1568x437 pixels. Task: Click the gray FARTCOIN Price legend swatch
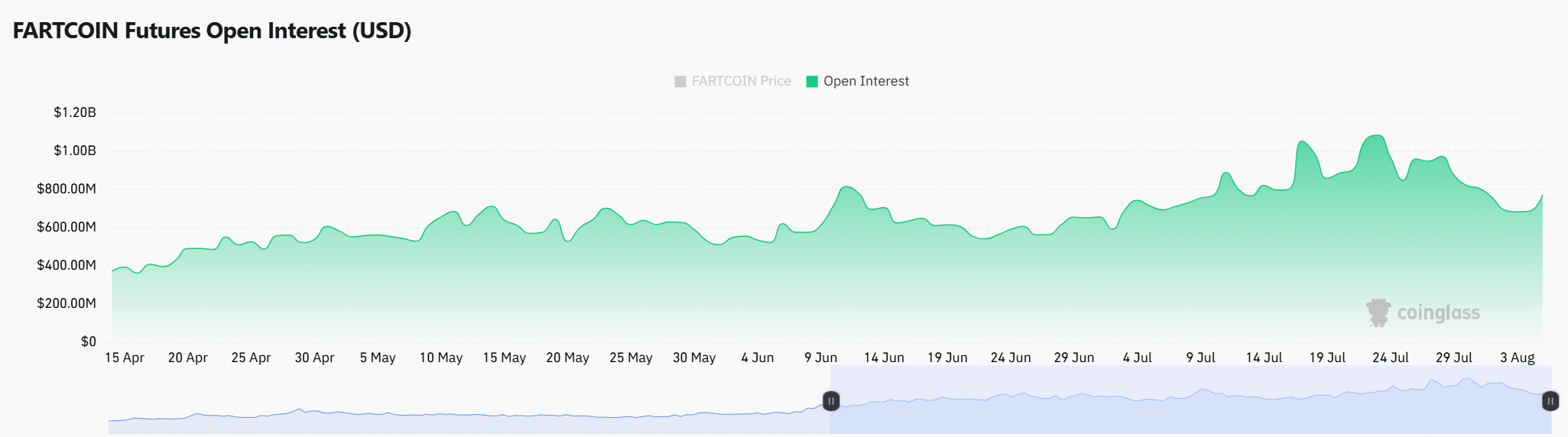680,81
